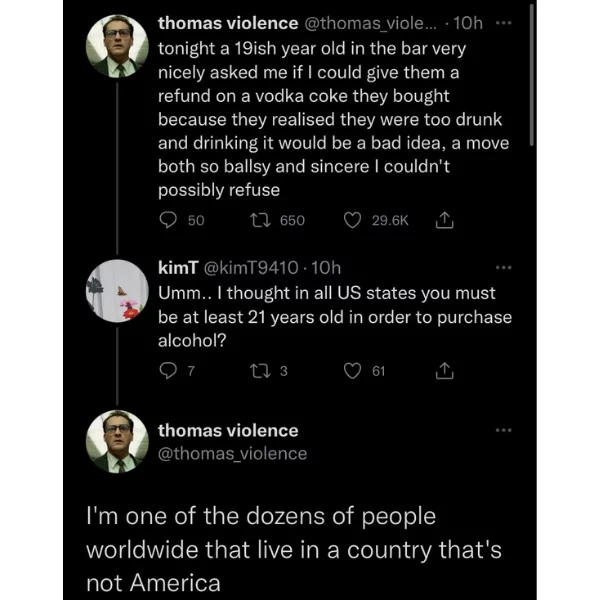Click the @thomas_violence handle in bottom tweet
This screenshot has width=600, height=600.
click(x=232, y=454)
